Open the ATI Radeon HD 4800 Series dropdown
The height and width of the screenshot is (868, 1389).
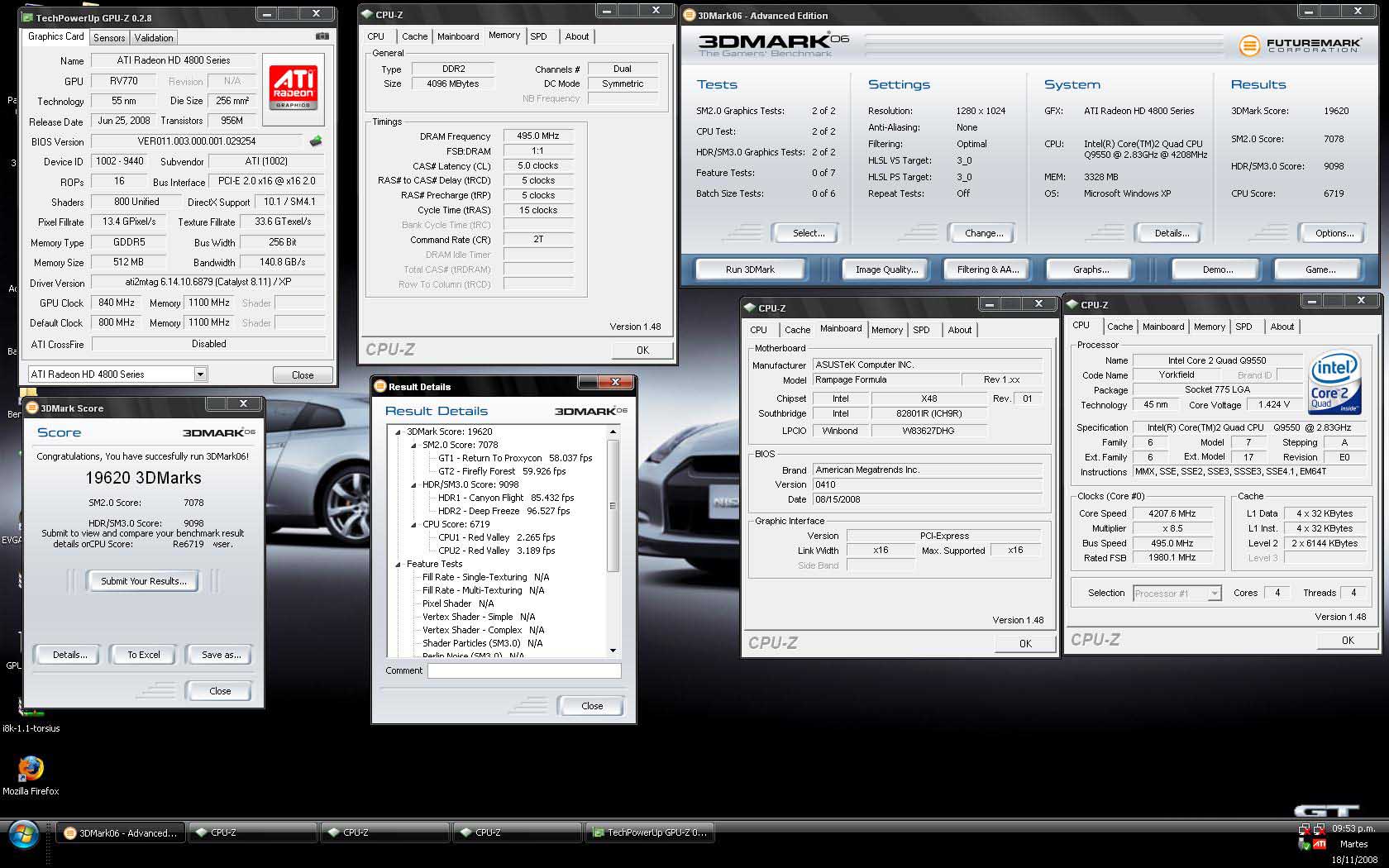(200, 374)
